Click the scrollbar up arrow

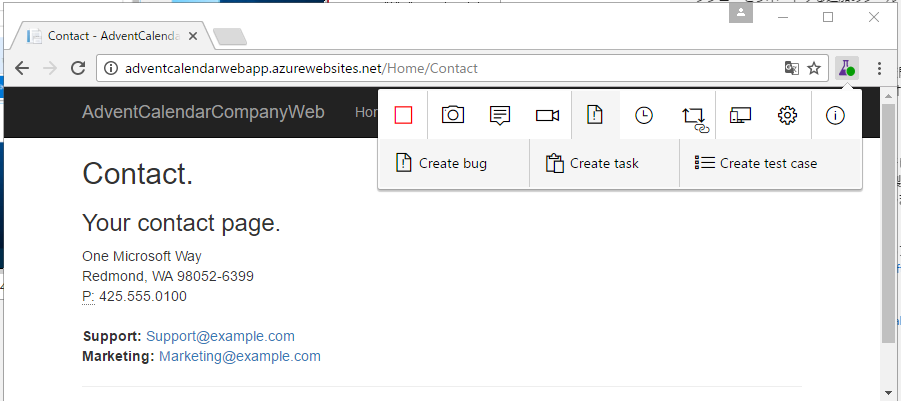coord(887,95)
